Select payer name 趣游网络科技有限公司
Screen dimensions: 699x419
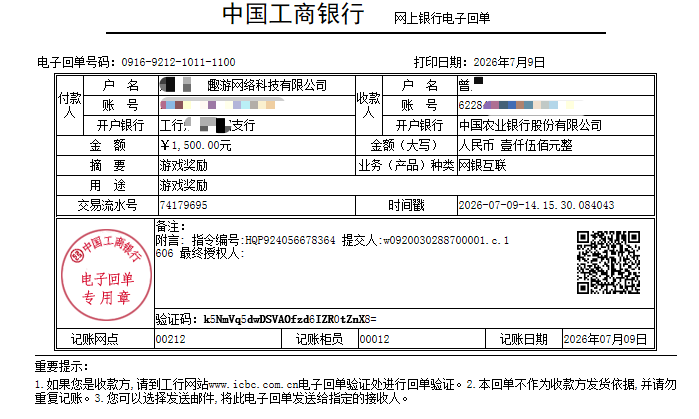267,86
